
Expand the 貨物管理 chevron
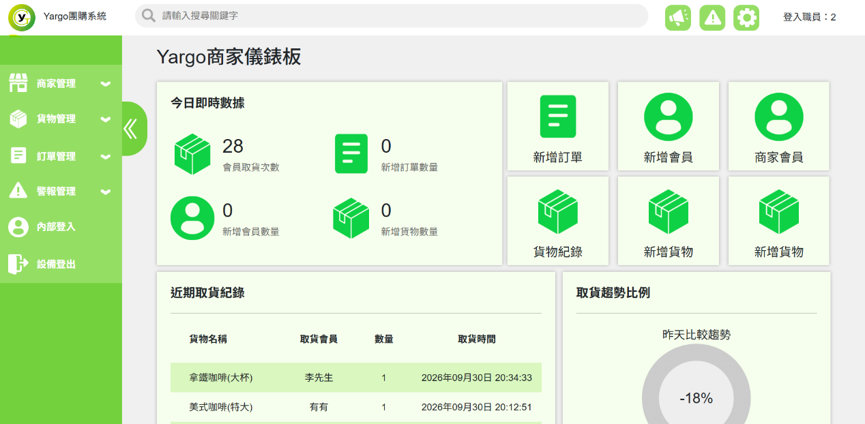pyautogui.click(x=105, y=119)
